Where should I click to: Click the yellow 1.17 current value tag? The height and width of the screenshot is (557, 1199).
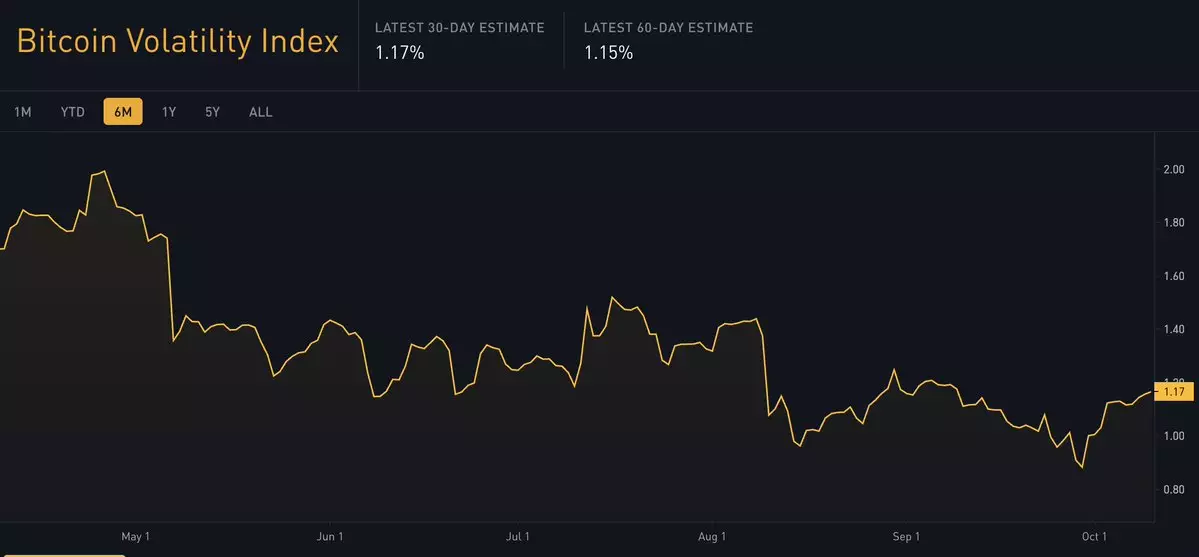point(1173,392)
